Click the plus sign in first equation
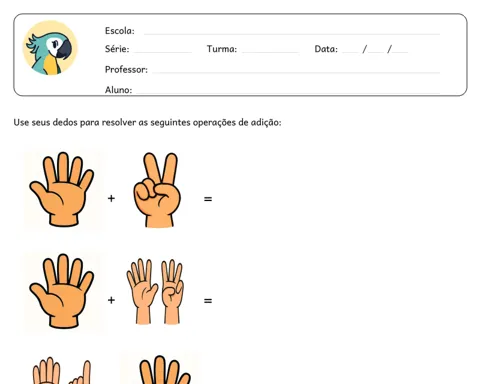 (x=111, y=198)
